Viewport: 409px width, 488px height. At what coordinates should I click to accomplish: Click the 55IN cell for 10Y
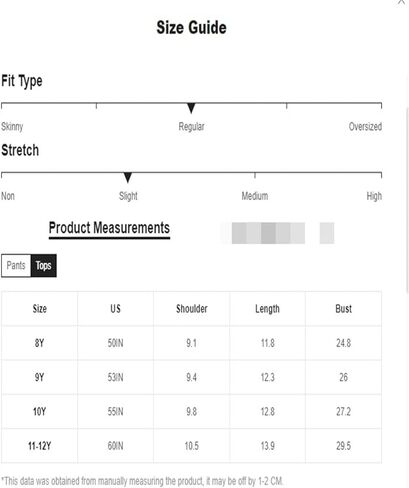point(115,412)
